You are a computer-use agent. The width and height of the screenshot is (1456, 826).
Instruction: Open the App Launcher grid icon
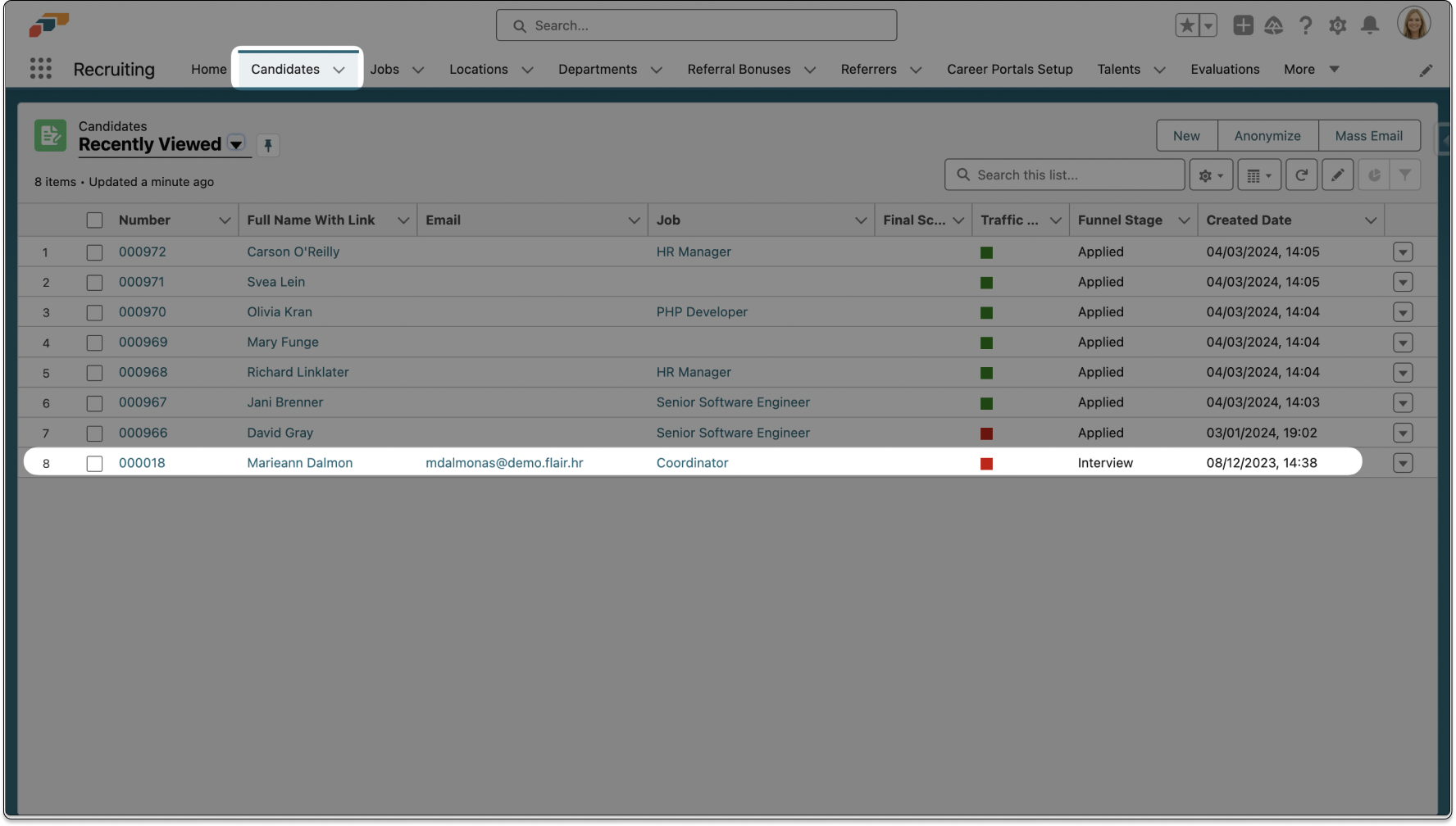(41, 69)
